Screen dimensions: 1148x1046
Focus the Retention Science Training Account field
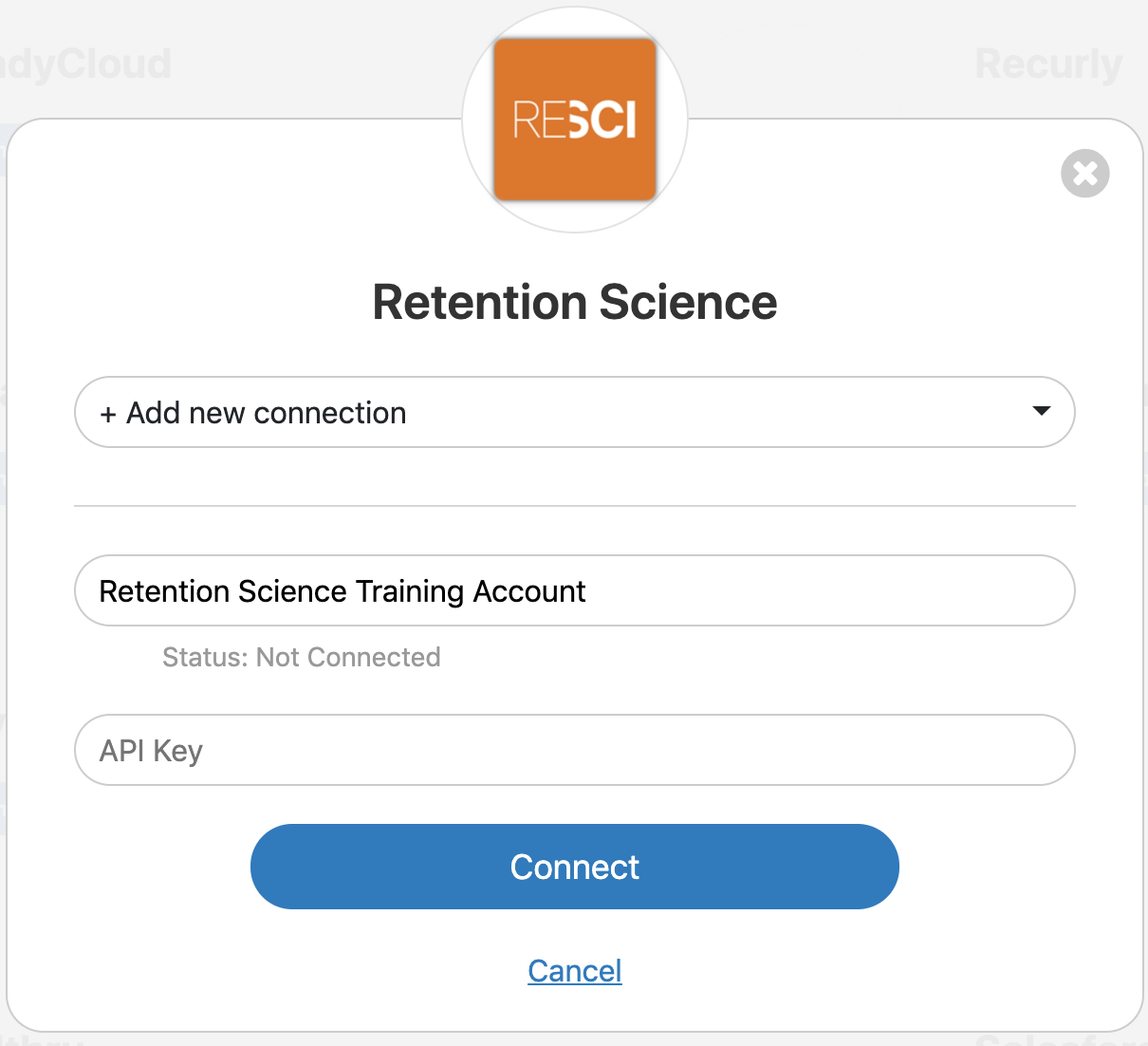pos(759,590)
